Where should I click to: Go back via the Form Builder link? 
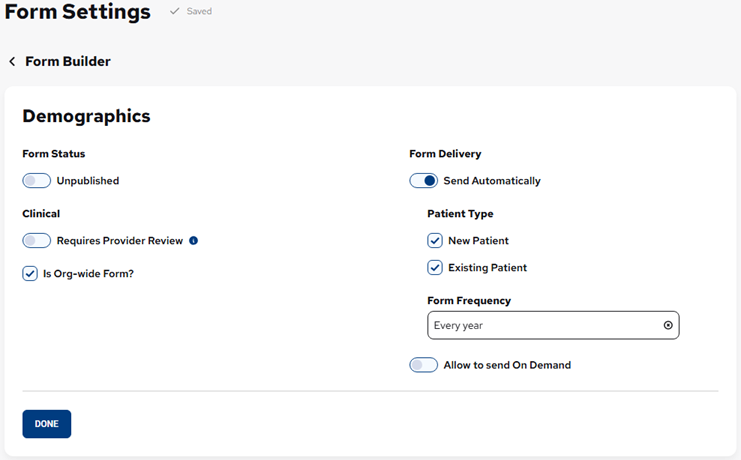[67, 62]
